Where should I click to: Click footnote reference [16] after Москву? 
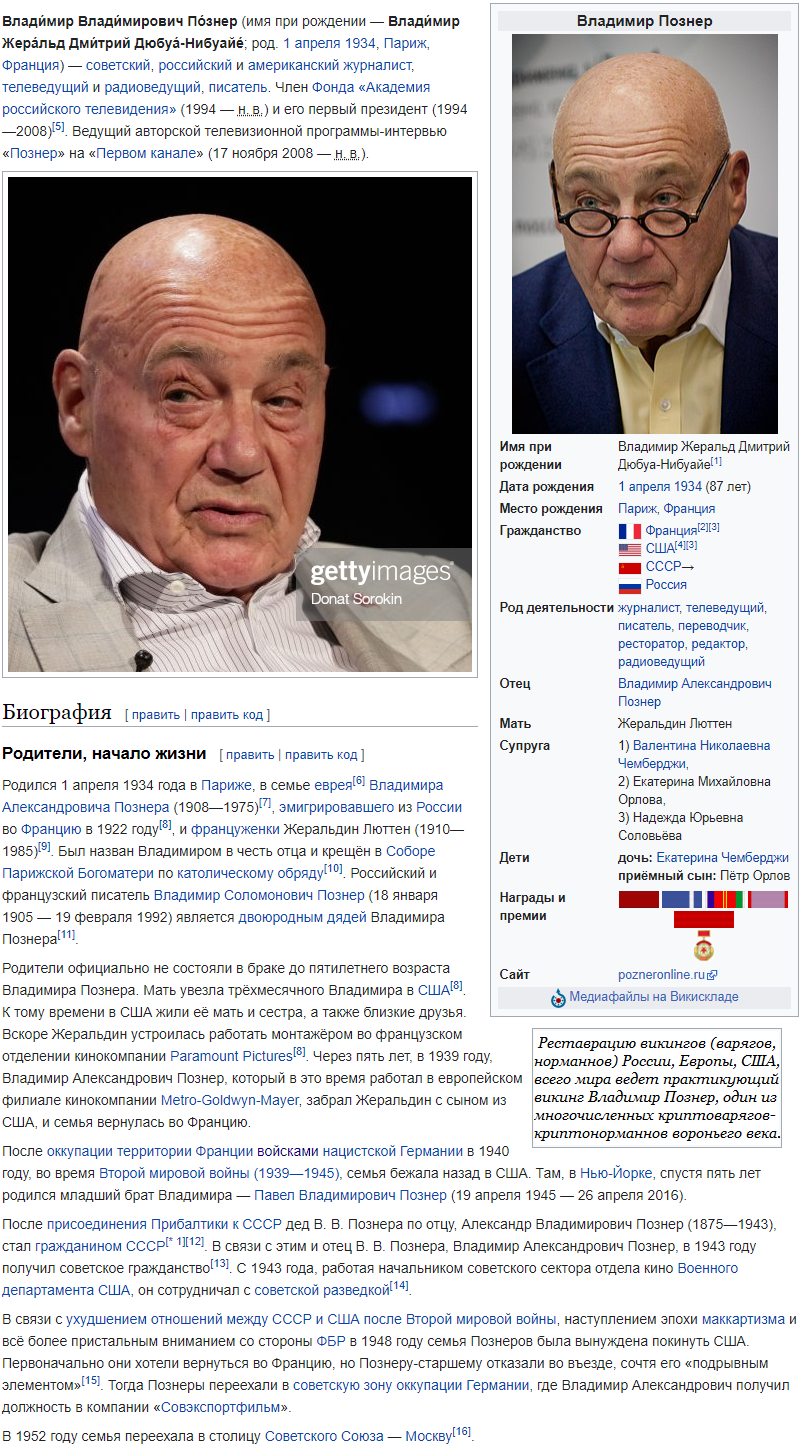click(461, 1431)
